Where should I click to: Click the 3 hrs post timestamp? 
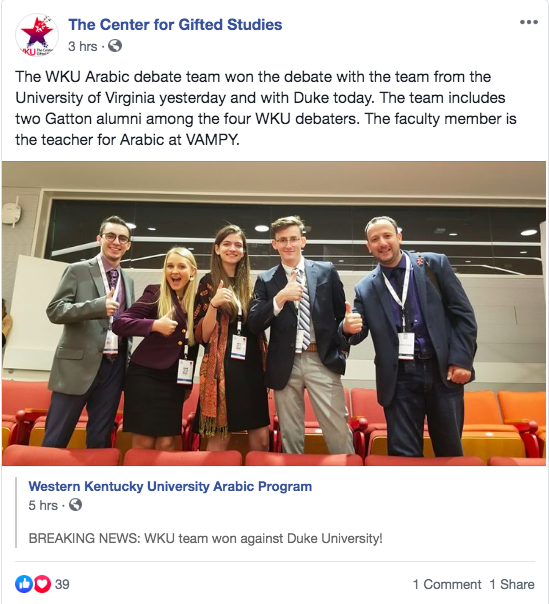(82, 46)
